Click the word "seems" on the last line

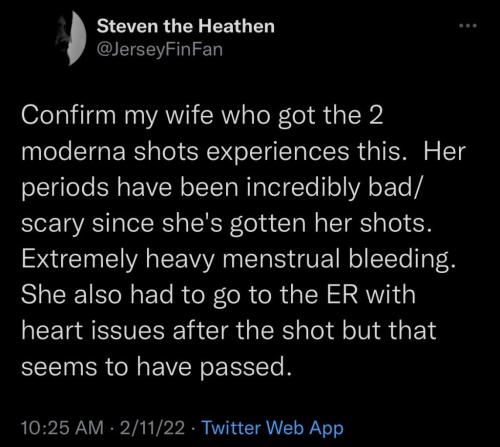pos(59,368)
